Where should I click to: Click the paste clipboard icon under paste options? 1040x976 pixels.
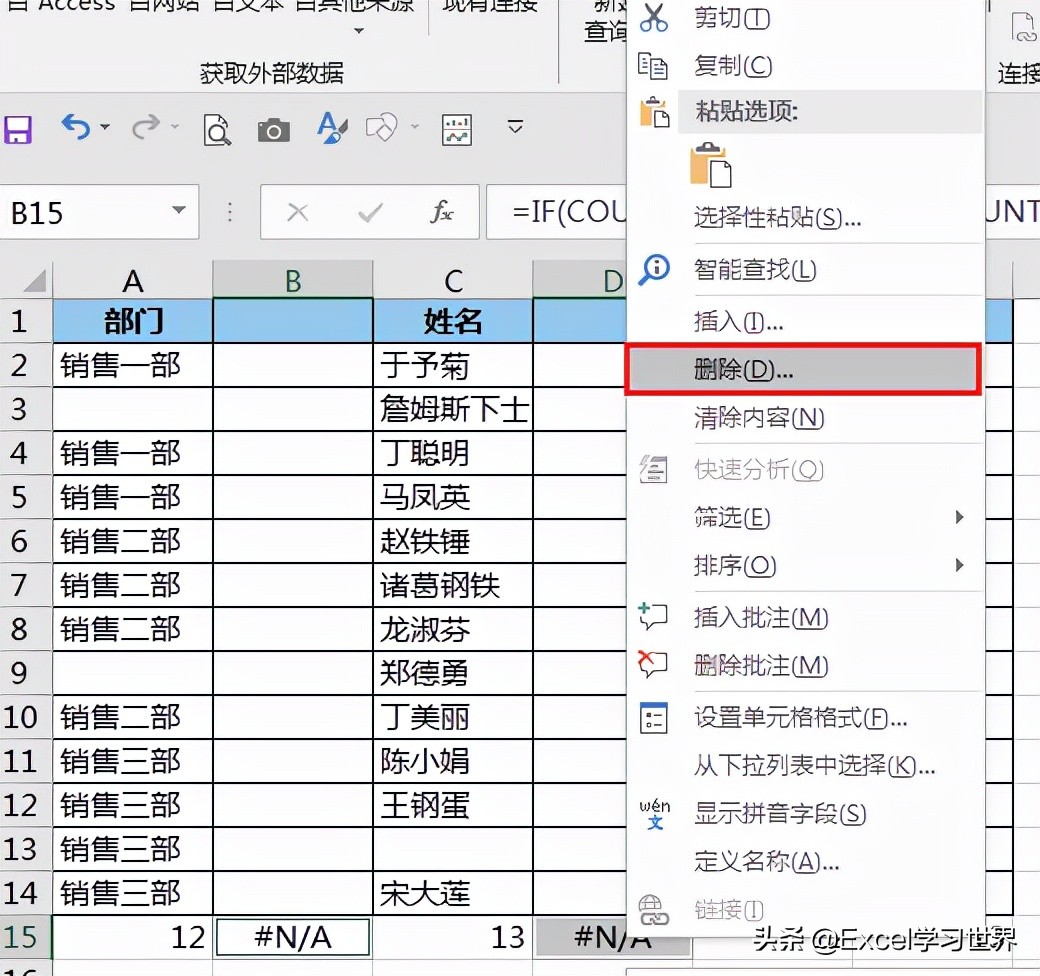tap(710, 164)
